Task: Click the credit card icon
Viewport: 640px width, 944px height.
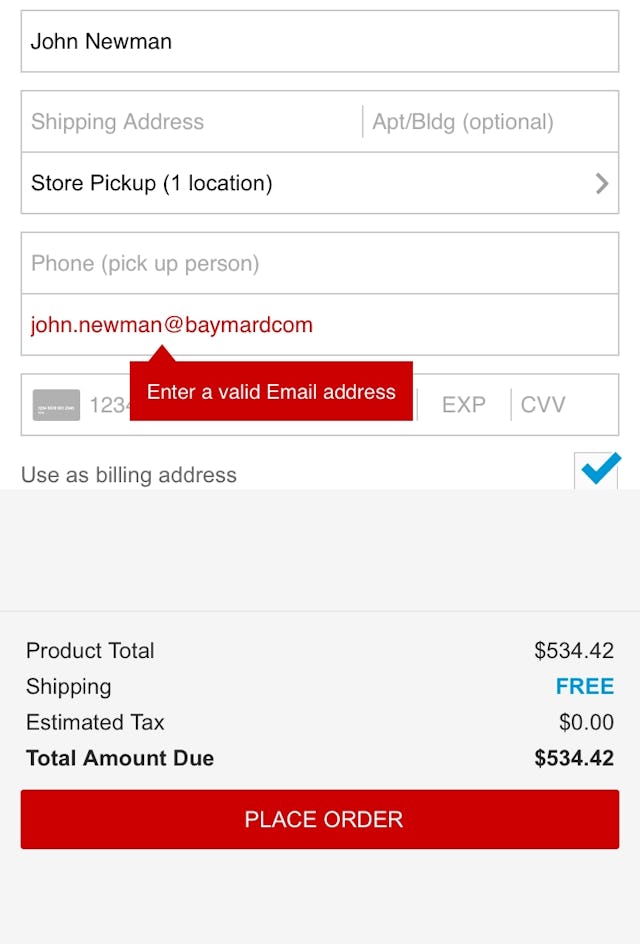Action: (x=56, y=405)
